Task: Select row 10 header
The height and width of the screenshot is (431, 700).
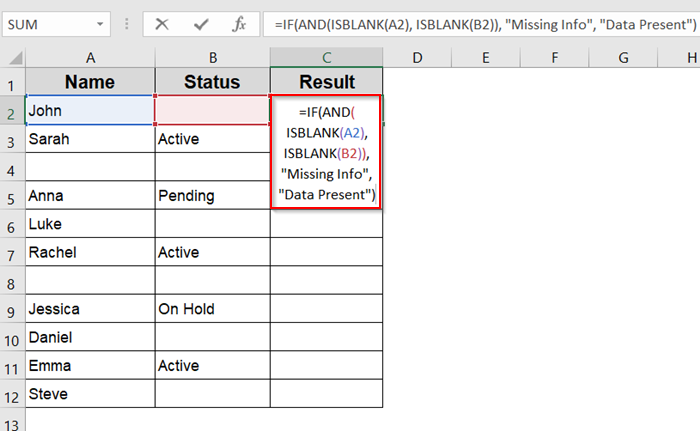Action: (12, 337)
